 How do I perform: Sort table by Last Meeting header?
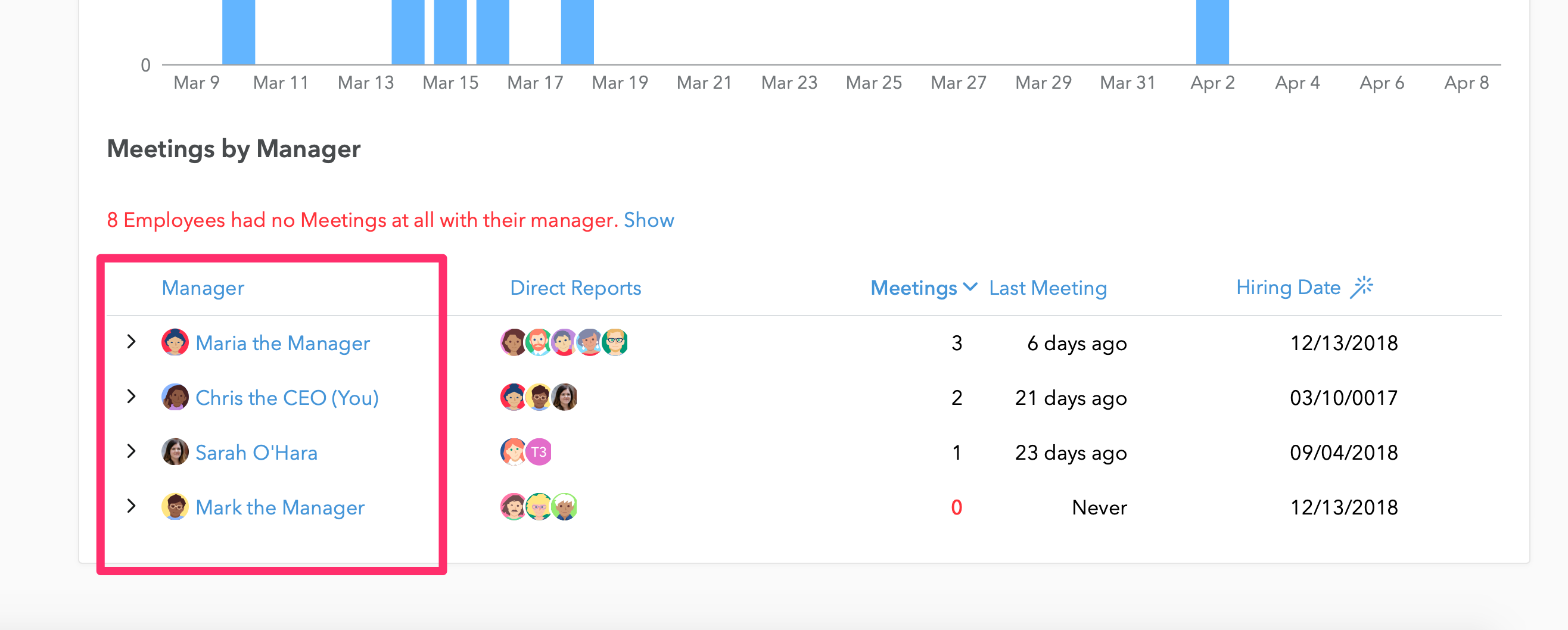point(1047,288)
